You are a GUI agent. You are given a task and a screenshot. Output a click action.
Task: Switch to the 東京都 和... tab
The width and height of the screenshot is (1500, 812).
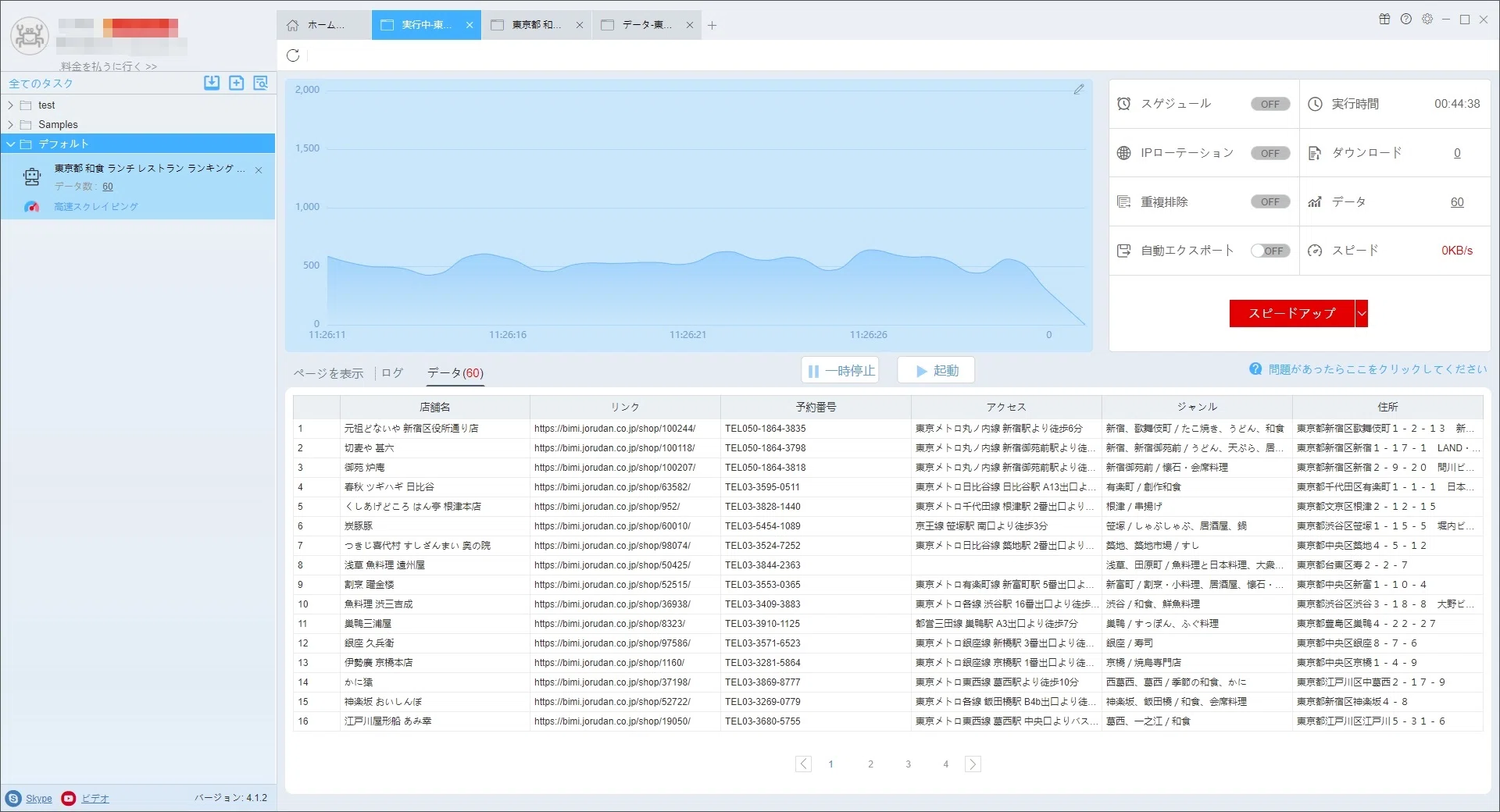tap(536, 25)
